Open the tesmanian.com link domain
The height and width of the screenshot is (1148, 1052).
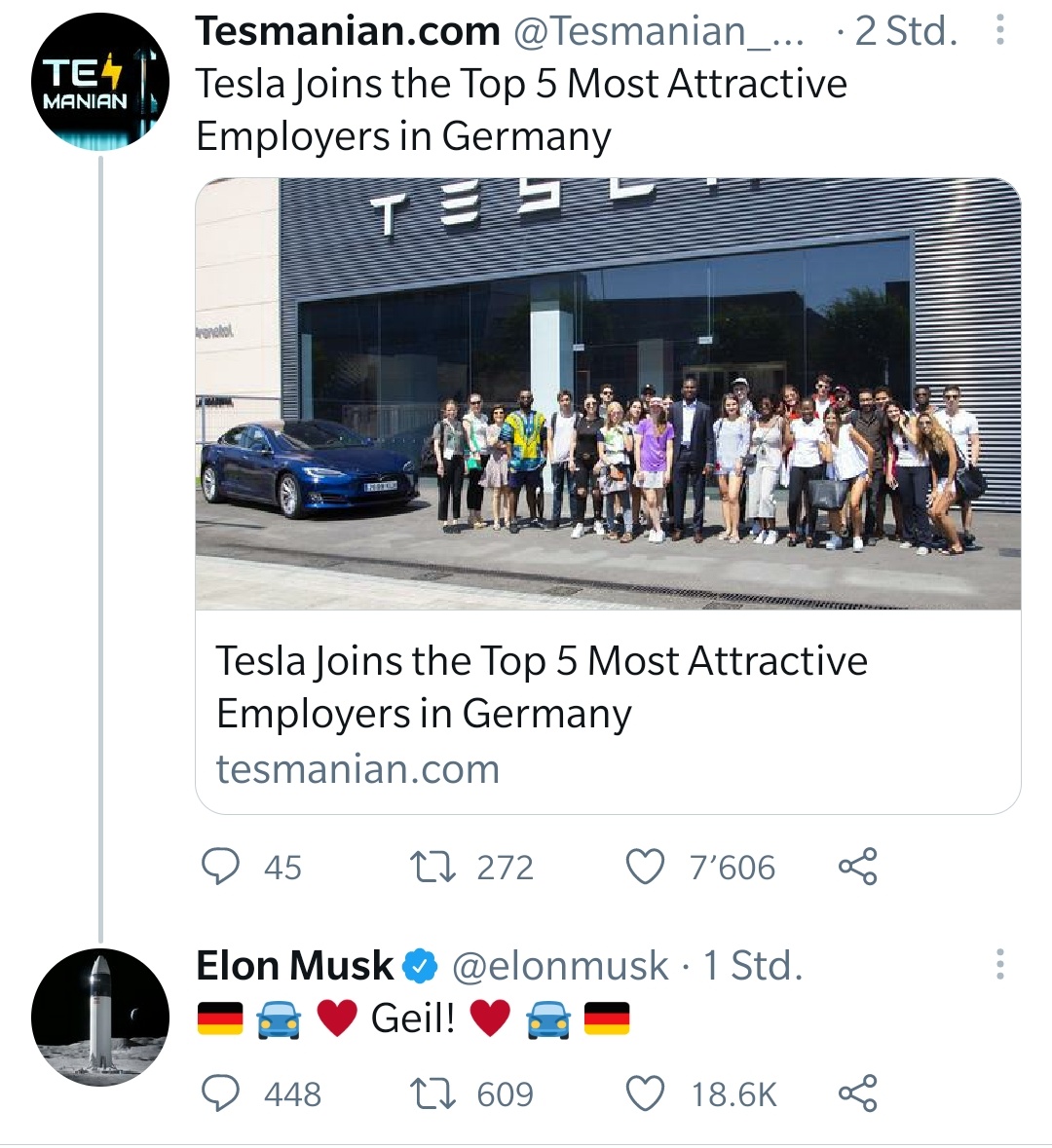[x=357, y=769]
